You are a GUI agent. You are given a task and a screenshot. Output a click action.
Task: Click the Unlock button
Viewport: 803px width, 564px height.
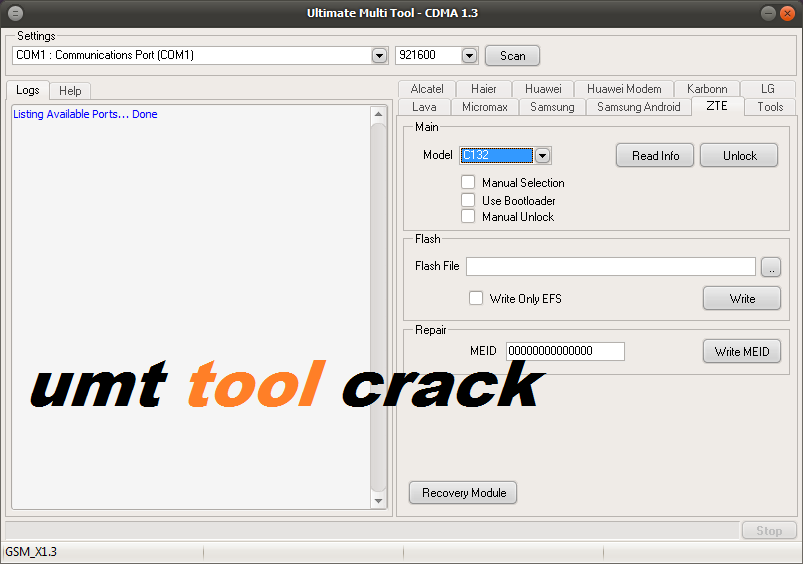(x=739, y=156)
